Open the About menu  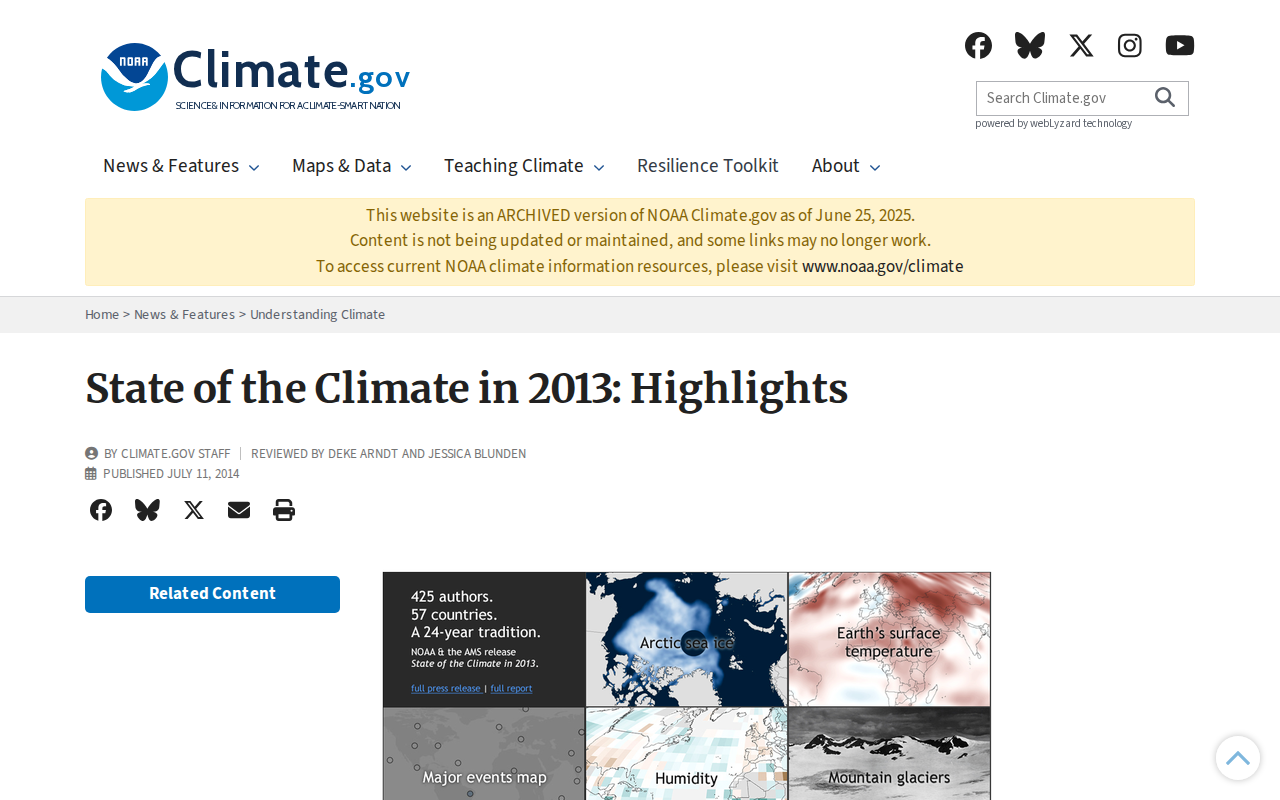pyautogui.click(x=846, y=166)
